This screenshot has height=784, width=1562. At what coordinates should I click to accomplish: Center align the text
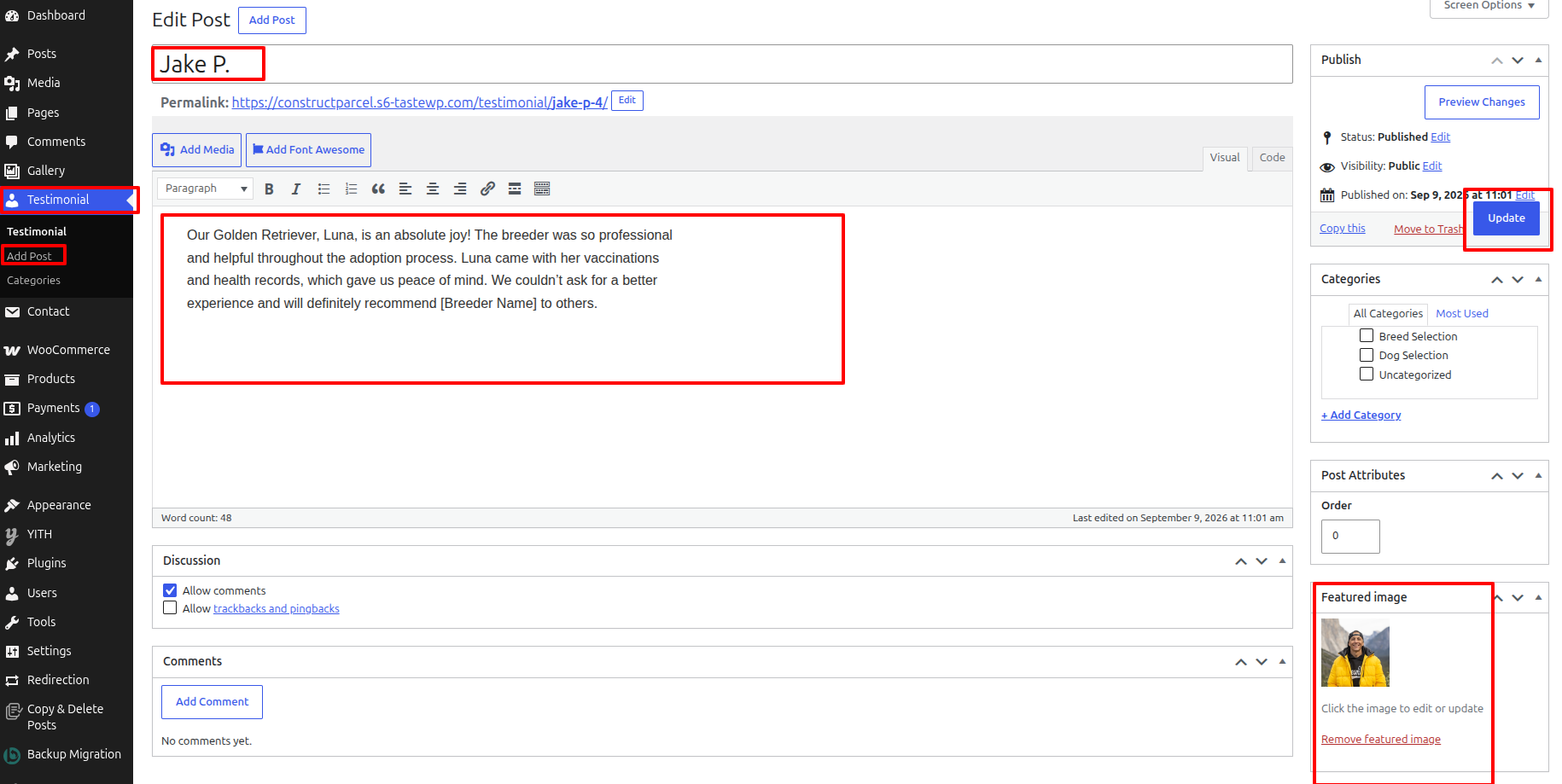coord(433,189)
